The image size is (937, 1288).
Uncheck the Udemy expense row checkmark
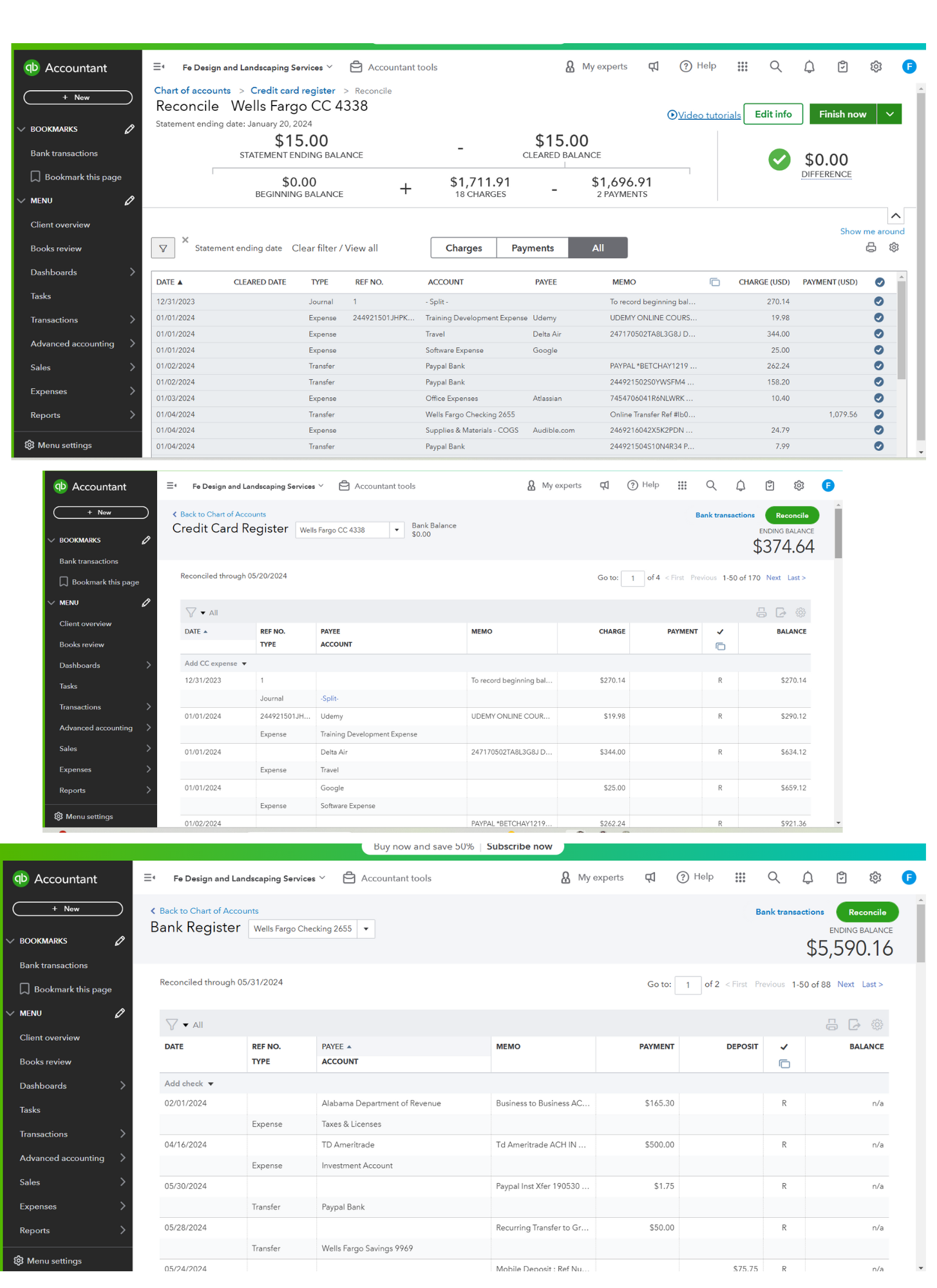tap(879, 317)
